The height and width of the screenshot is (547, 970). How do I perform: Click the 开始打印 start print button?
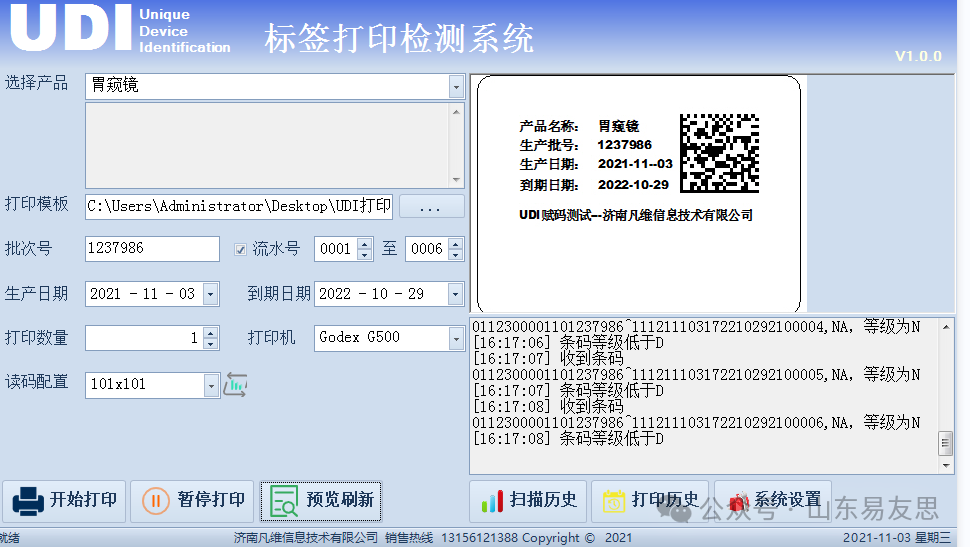pos(64,501)
